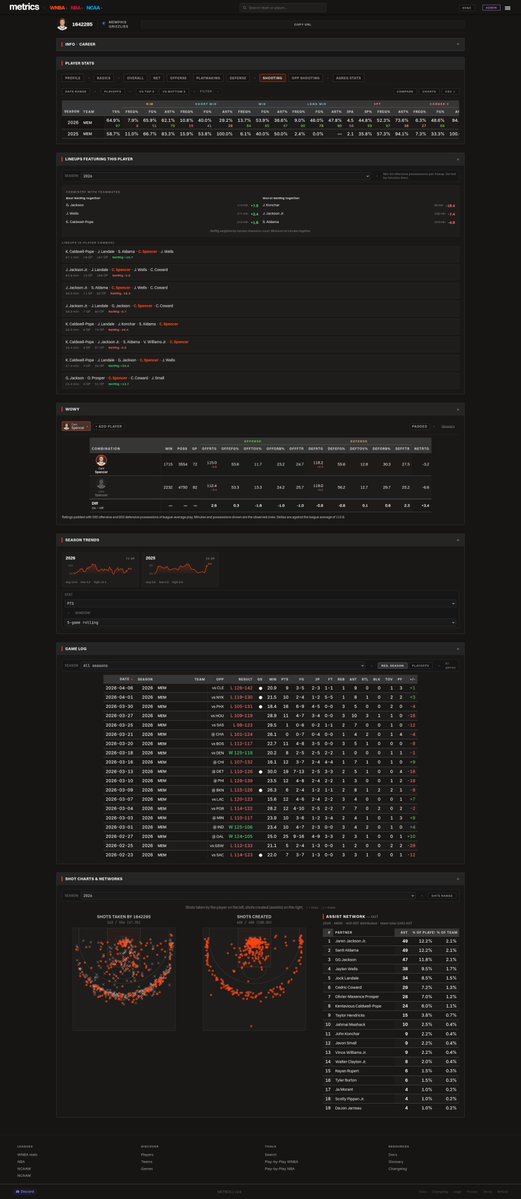Open the lineups season dropdown
The height and width of the screenshot is (1199, 521).
coord(226,176)
